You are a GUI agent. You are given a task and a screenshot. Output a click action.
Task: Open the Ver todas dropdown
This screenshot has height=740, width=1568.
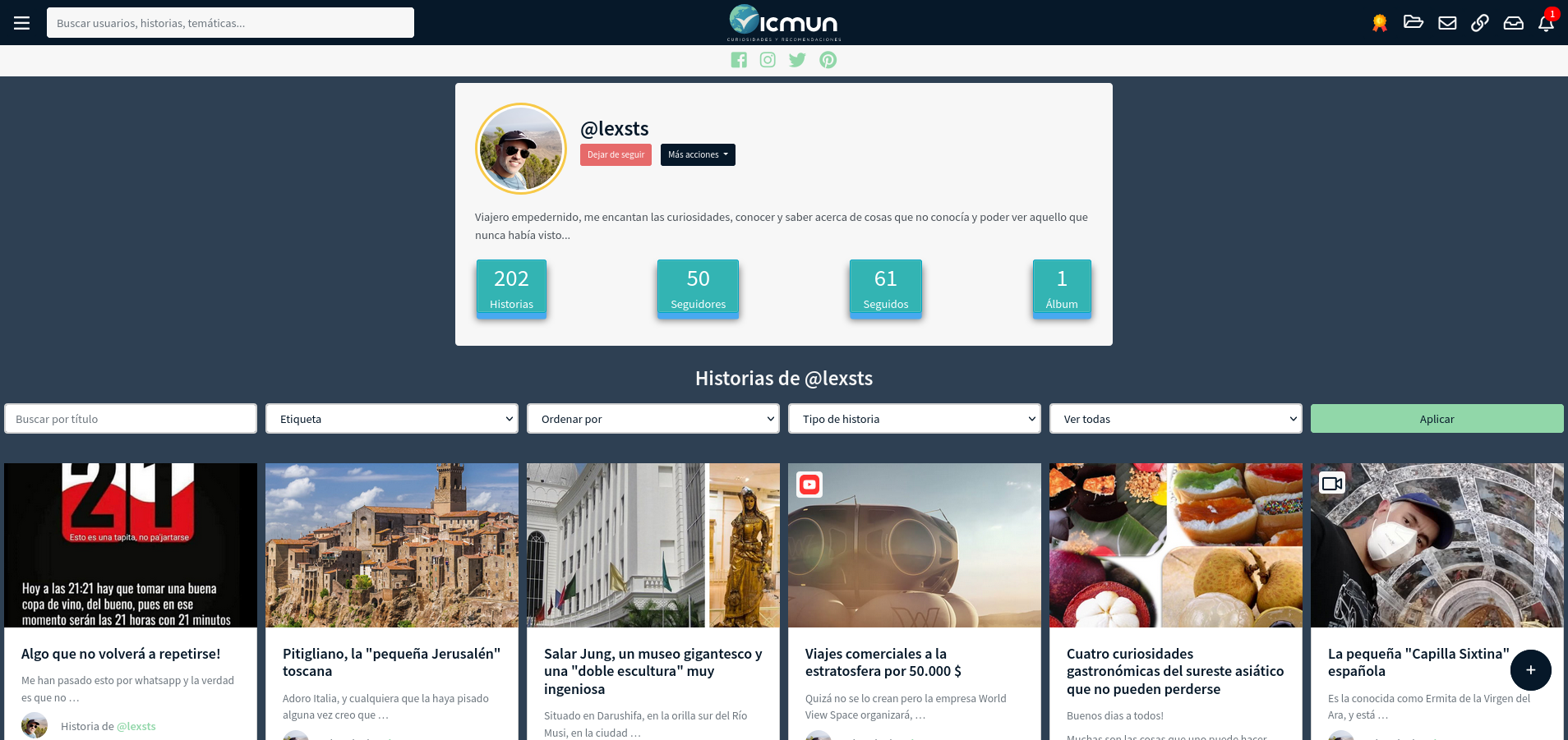click(1176, 419)
